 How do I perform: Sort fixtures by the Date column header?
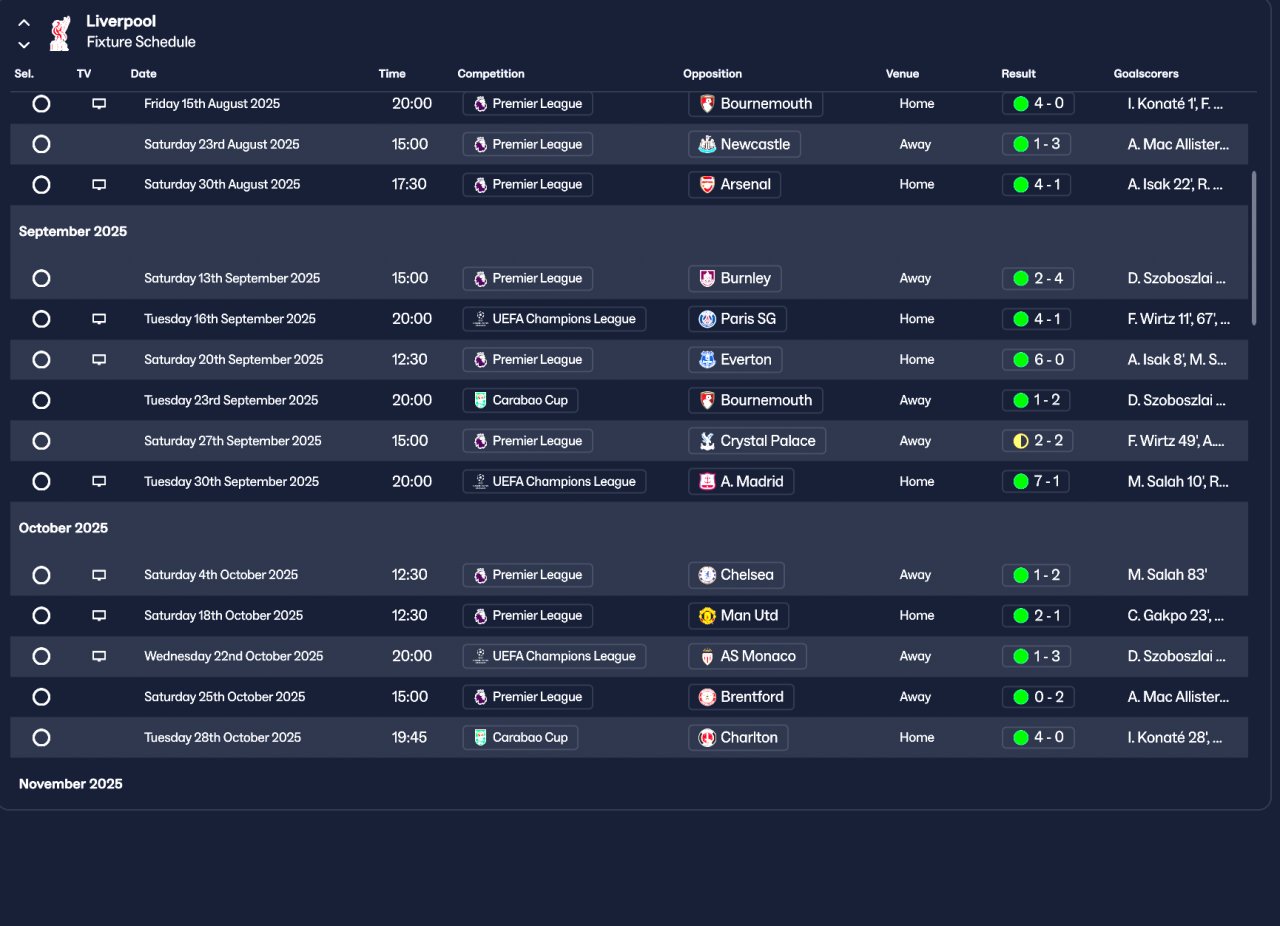click(x=144, y=74)
